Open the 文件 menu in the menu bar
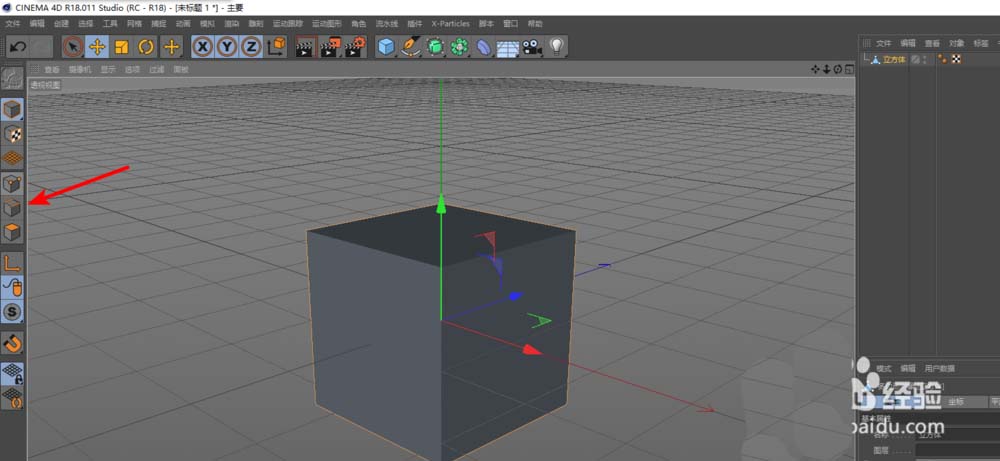The width and height of the screenshot is (1000, 461). [12, 22]
